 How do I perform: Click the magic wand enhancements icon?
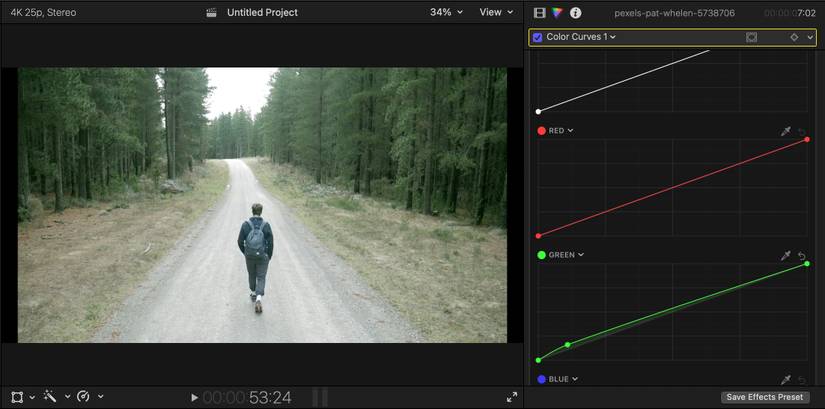coord(51,396)
